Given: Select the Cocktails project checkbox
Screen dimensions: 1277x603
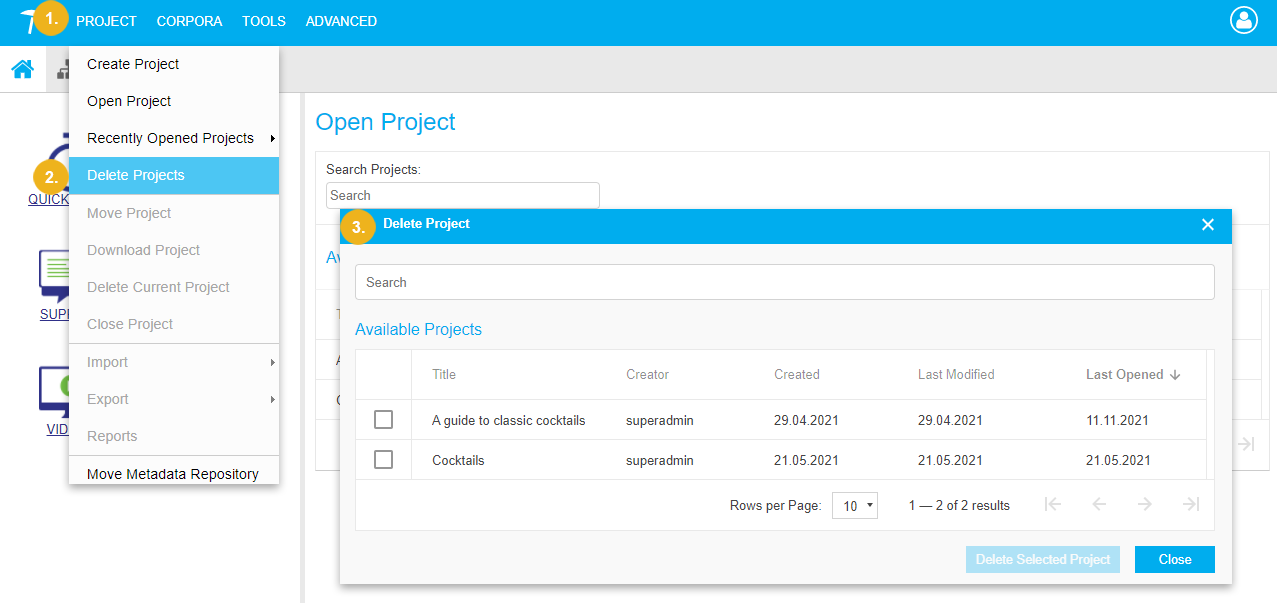Looking at the screenshot, I should 383,460.
